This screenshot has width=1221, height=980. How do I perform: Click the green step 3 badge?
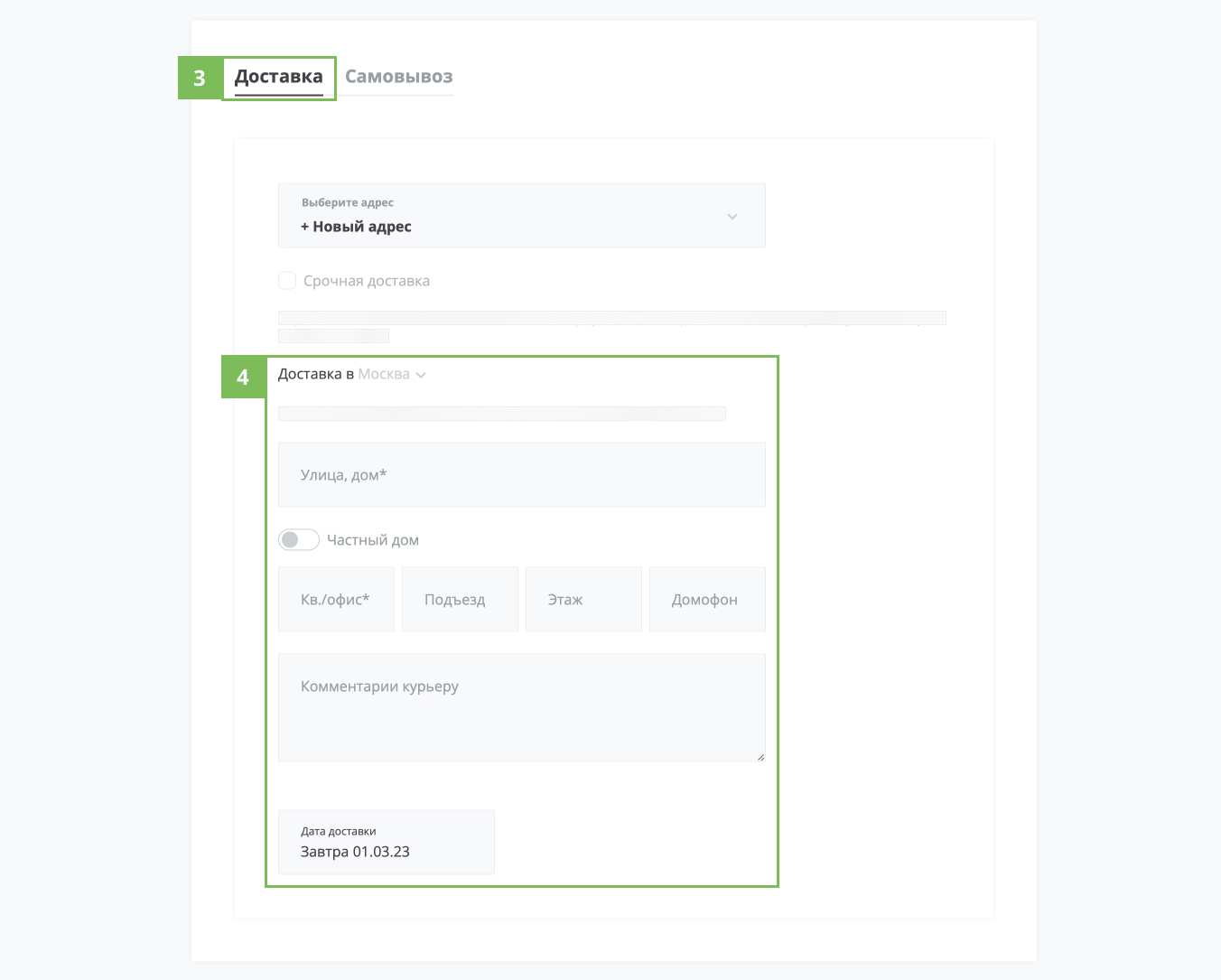pyautogui.click(x=200, y=79)
